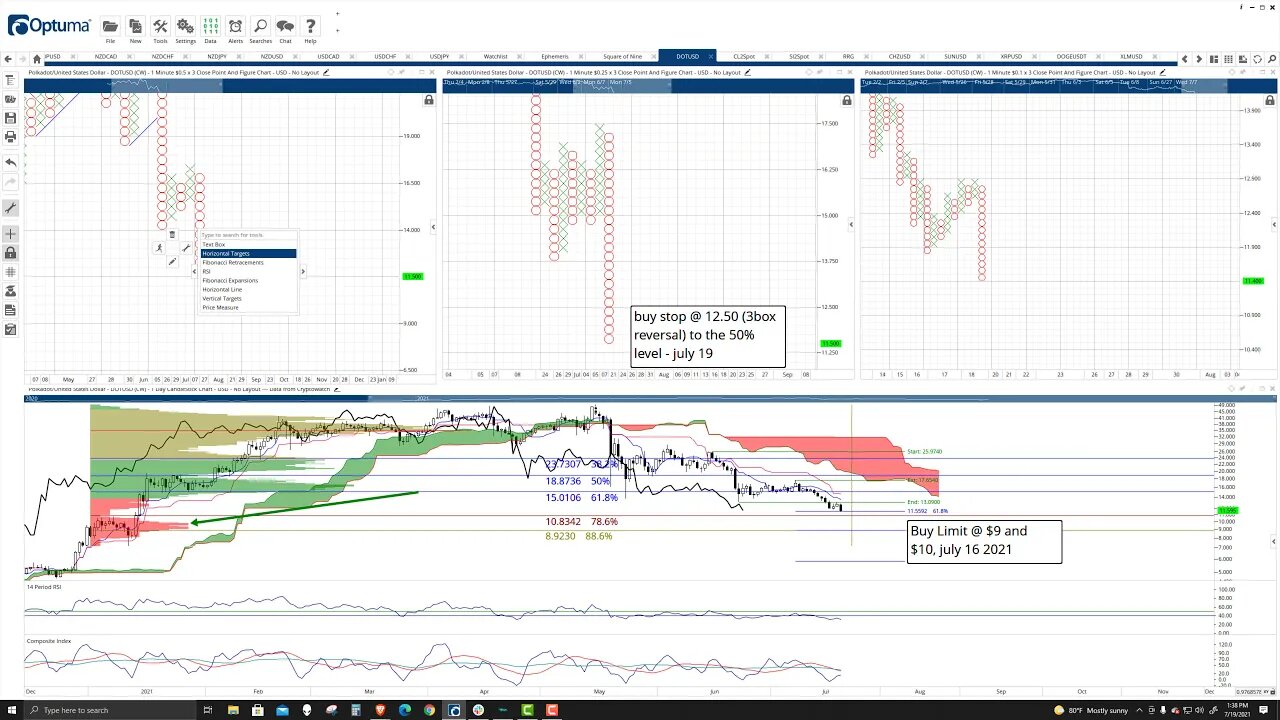Open the File menu icon
This screenshot has height=720, width=1280.
coord(110,26)
